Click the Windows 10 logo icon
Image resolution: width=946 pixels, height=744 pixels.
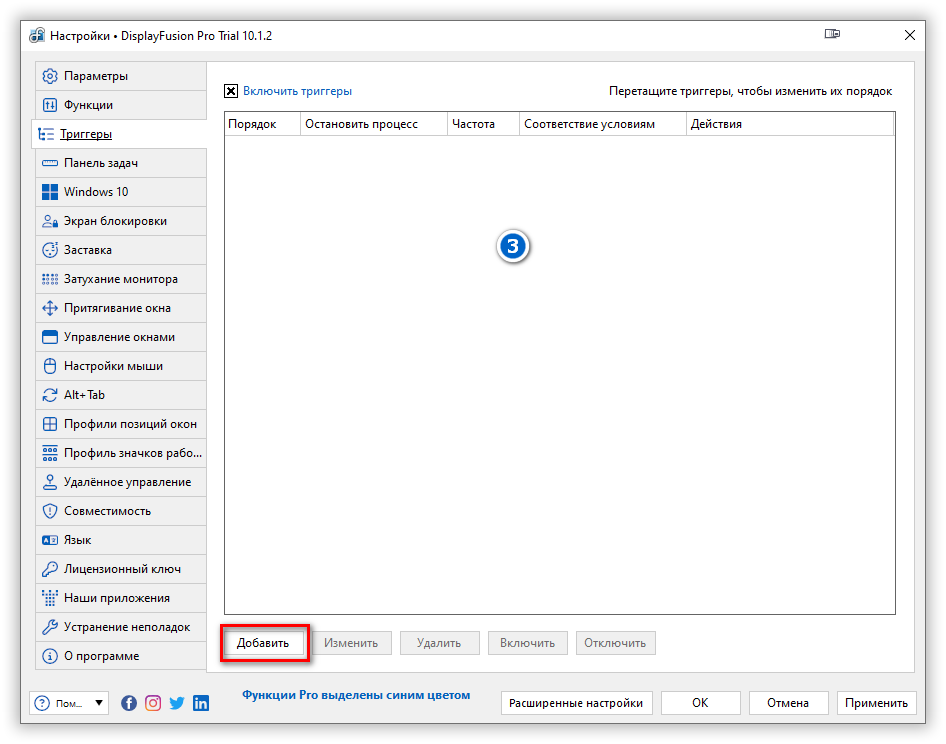(49, 192)
